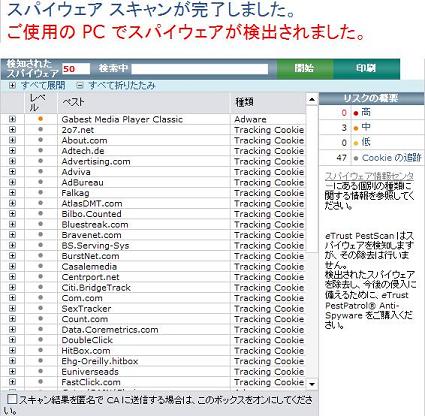The width and height of the screenshot is (425, 416).
Task: Click the list scrollbar up arrow
Action: [312, 99]
